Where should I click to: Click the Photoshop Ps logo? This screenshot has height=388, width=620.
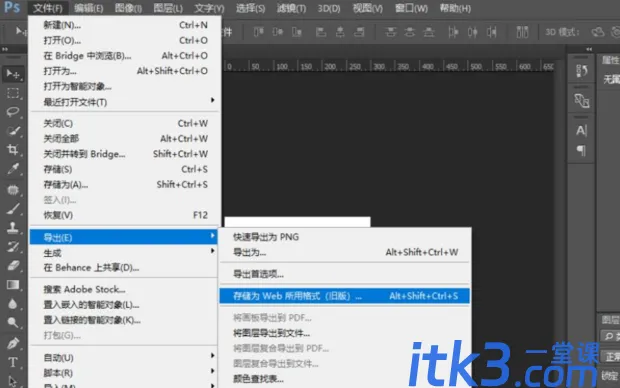point(12,7)
